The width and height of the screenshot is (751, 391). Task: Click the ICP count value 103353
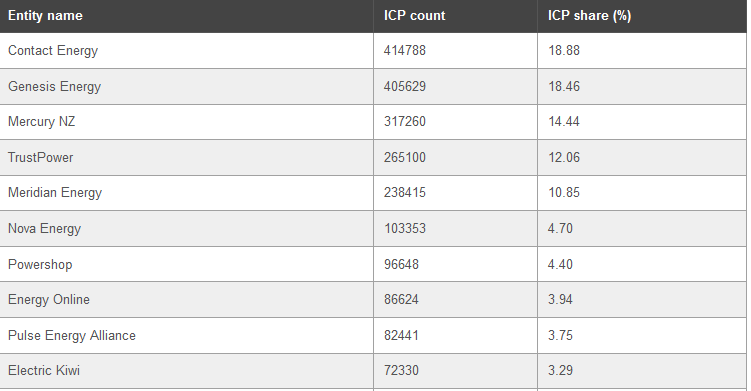click(x=404, y=229)
